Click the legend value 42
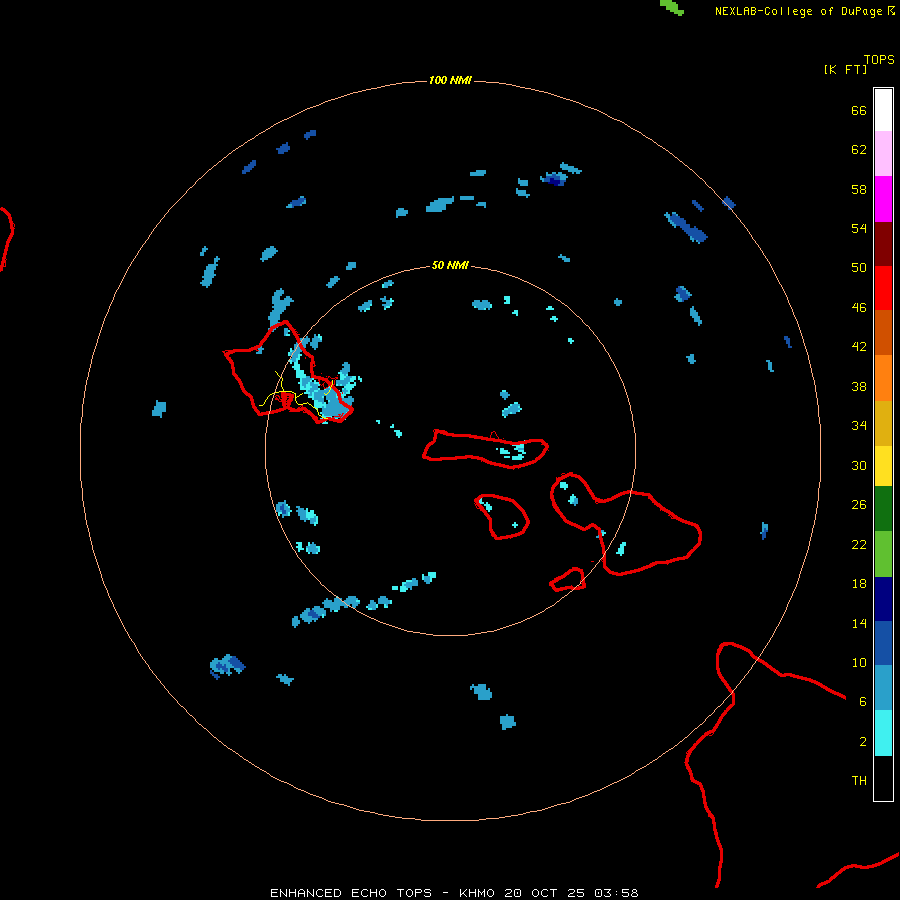The height and width of the screenshot is (900, 900). [x=859, y=347]
